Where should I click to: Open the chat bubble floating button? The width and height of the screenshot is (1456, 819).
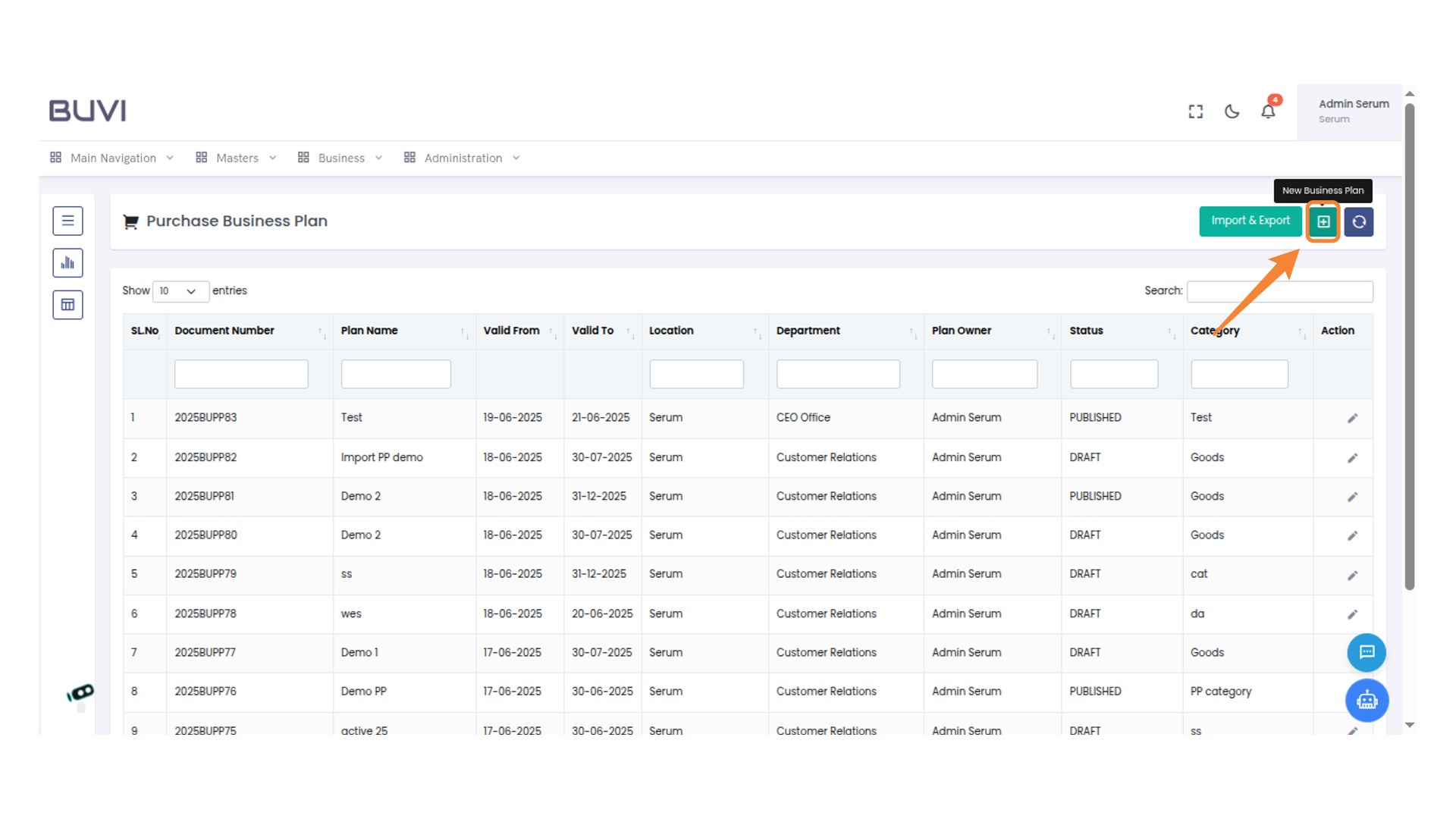click(1367, 652)
